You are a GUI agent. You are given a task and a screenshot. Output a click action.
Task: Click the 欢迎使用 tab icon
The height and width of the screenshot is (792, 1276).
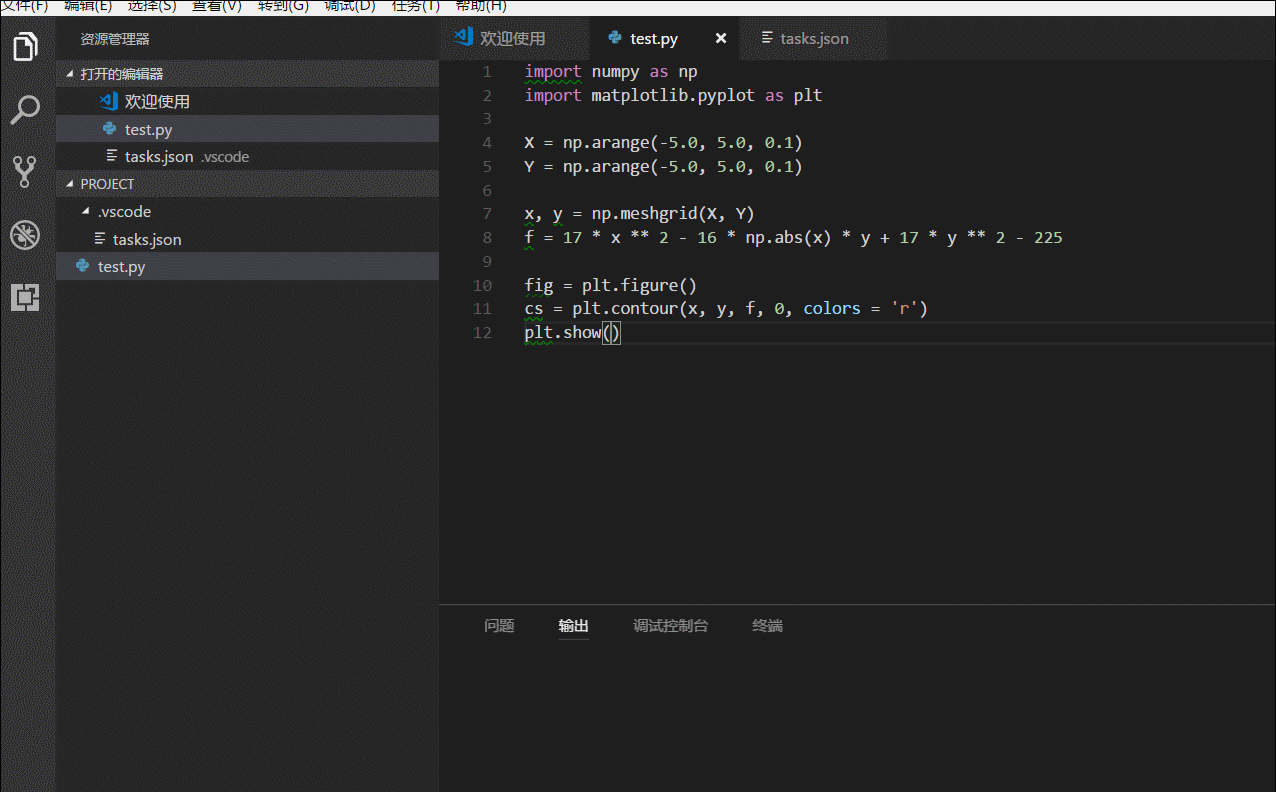click(x=464, y=38)
